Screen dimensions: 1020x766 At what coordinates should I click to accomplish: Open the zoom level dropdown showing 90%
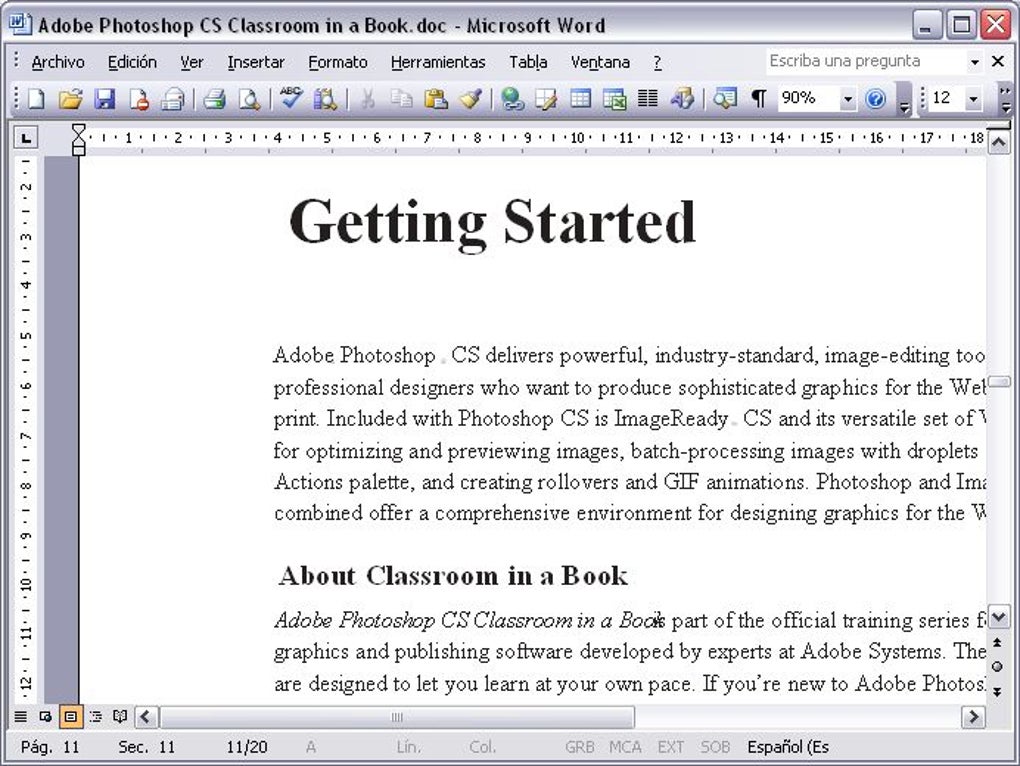(846, 98)
